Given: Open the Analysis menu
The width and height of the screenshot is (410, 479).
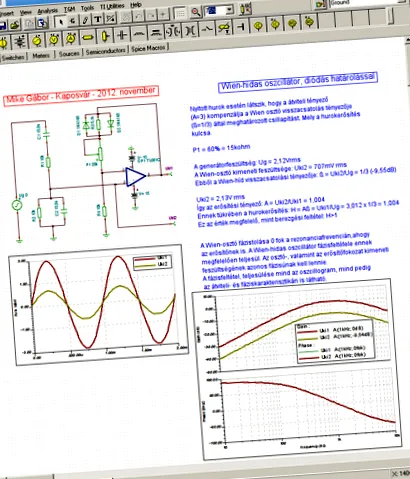Looking at the screenshot, I should tap(48, 11).
